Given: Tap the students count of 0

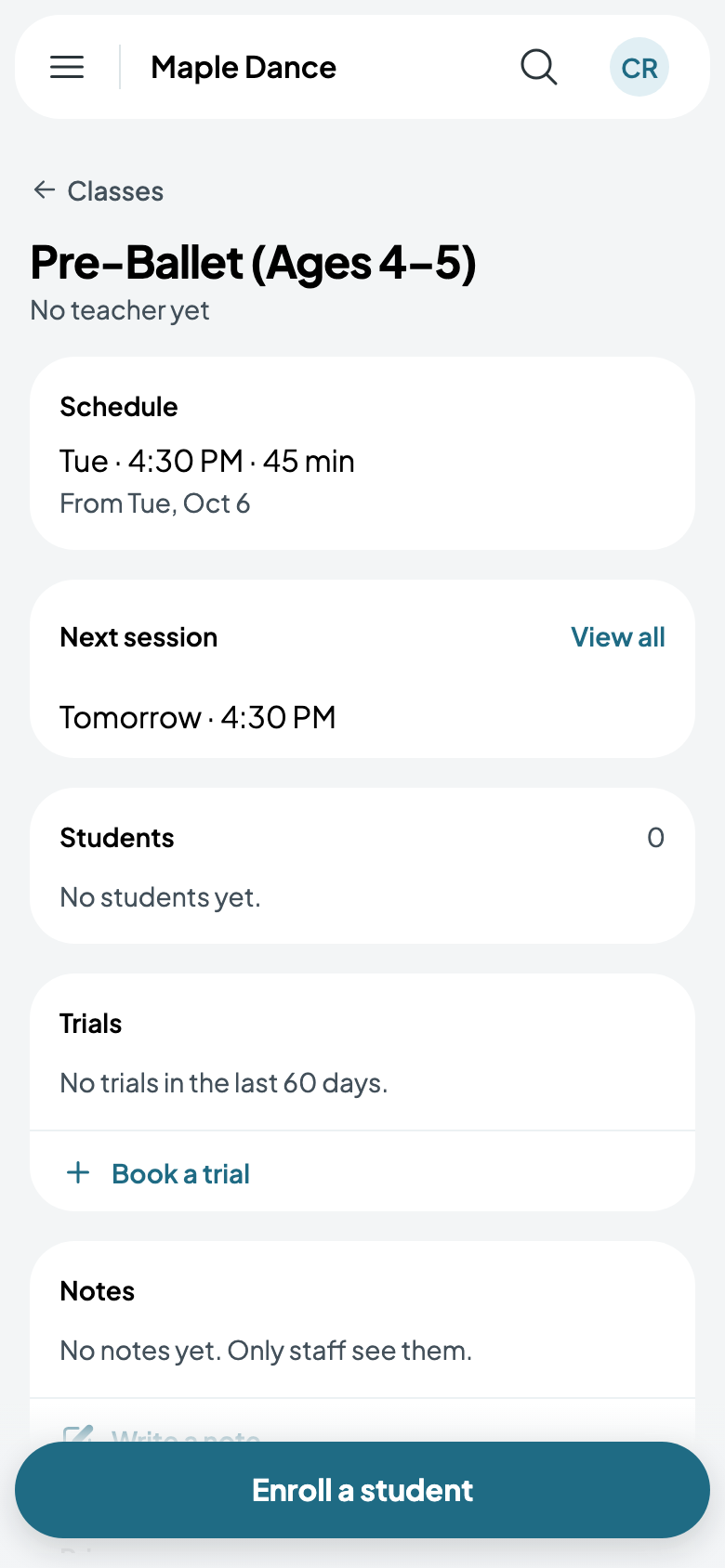Looking at the screenshot, I should coord(655,838).
